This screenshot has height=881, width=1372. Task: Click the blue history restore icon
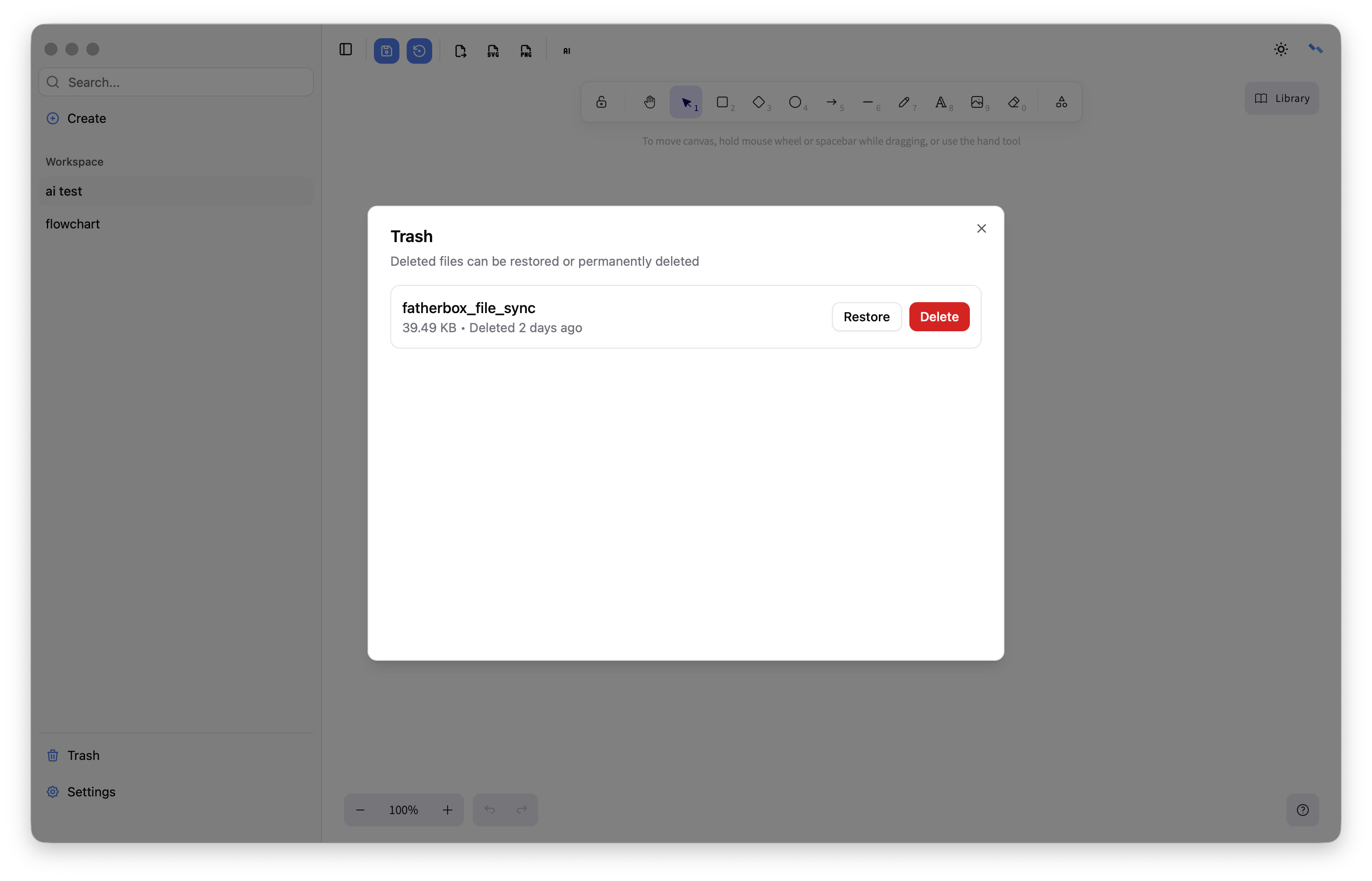(x=419, y=51)
